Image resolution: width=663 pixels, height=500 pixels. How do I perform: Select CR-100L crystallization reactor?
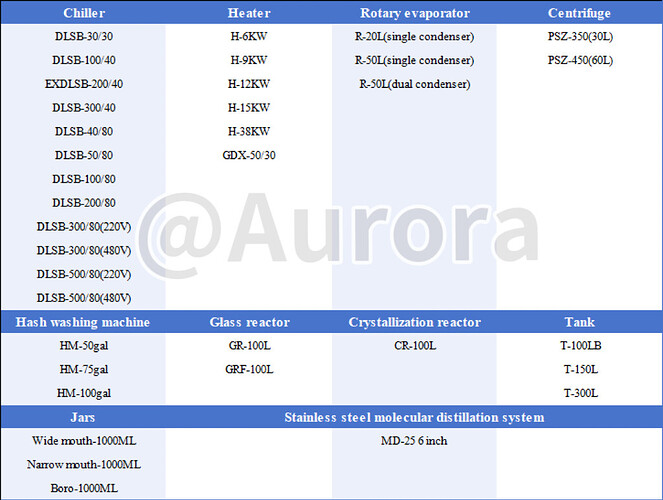click(x=415, y=346)
